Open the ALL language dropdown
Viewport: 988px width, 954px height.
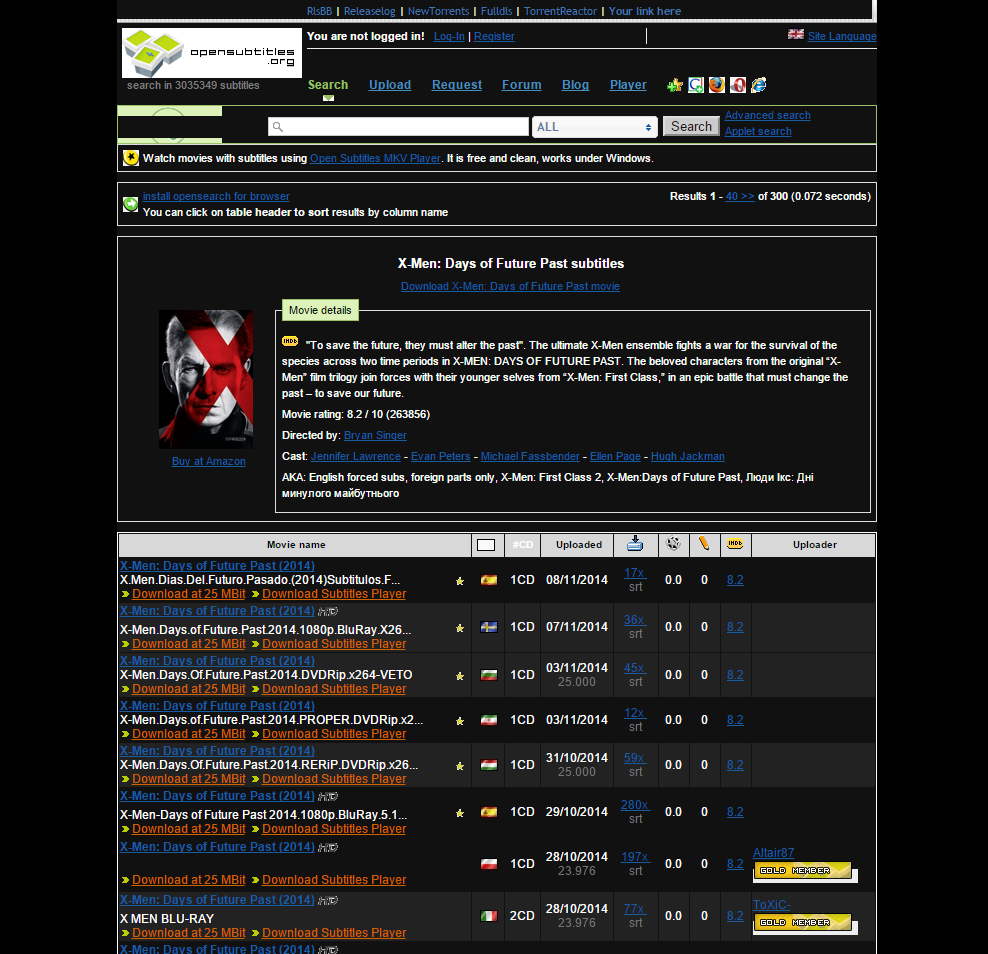(x=594, y=126)
